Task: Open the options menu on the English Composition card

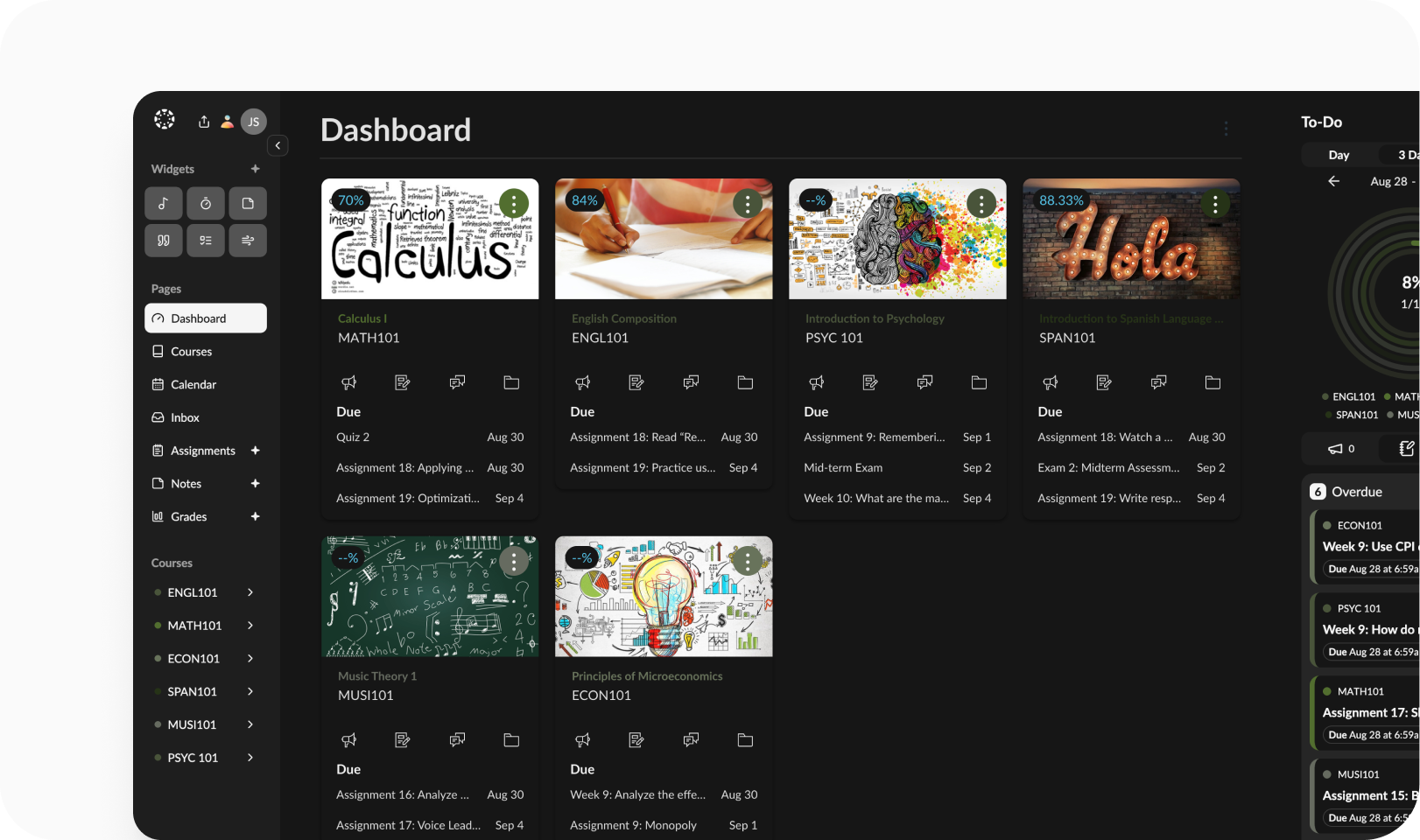Action: [x=747, y=203]
